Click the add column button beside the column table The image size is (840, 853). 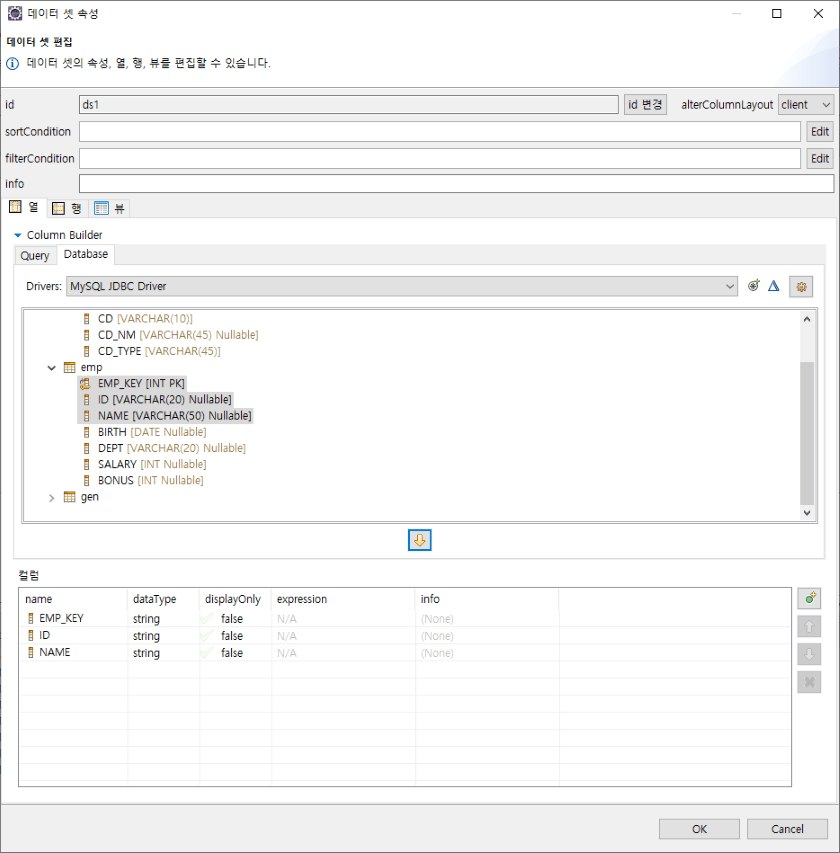coord(809,599)
